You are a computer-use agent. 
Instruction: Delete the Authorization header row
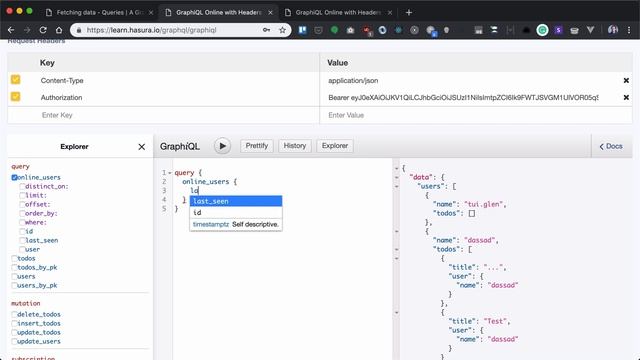626,98
